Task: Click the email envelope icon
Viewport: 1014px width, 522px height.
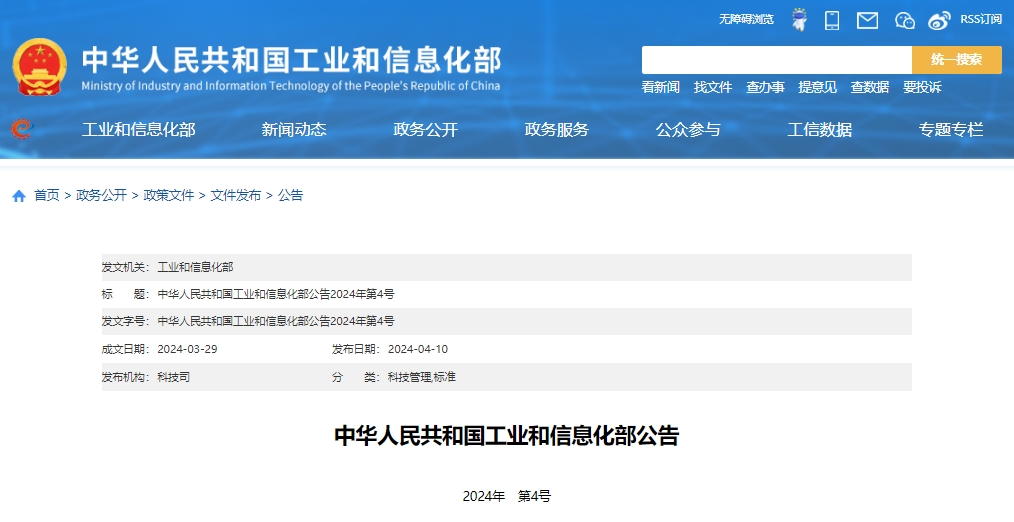Action: point(867,21)
